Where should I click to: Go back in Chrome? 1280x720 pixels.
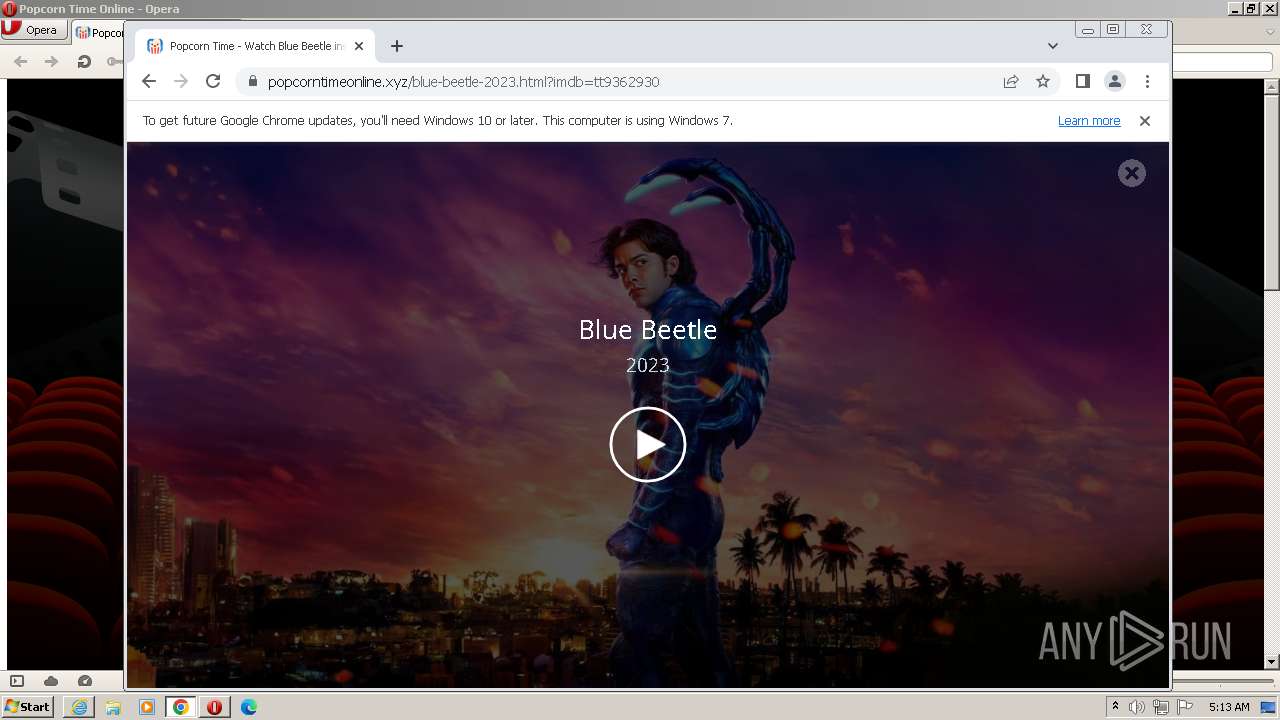pos(149,81)
